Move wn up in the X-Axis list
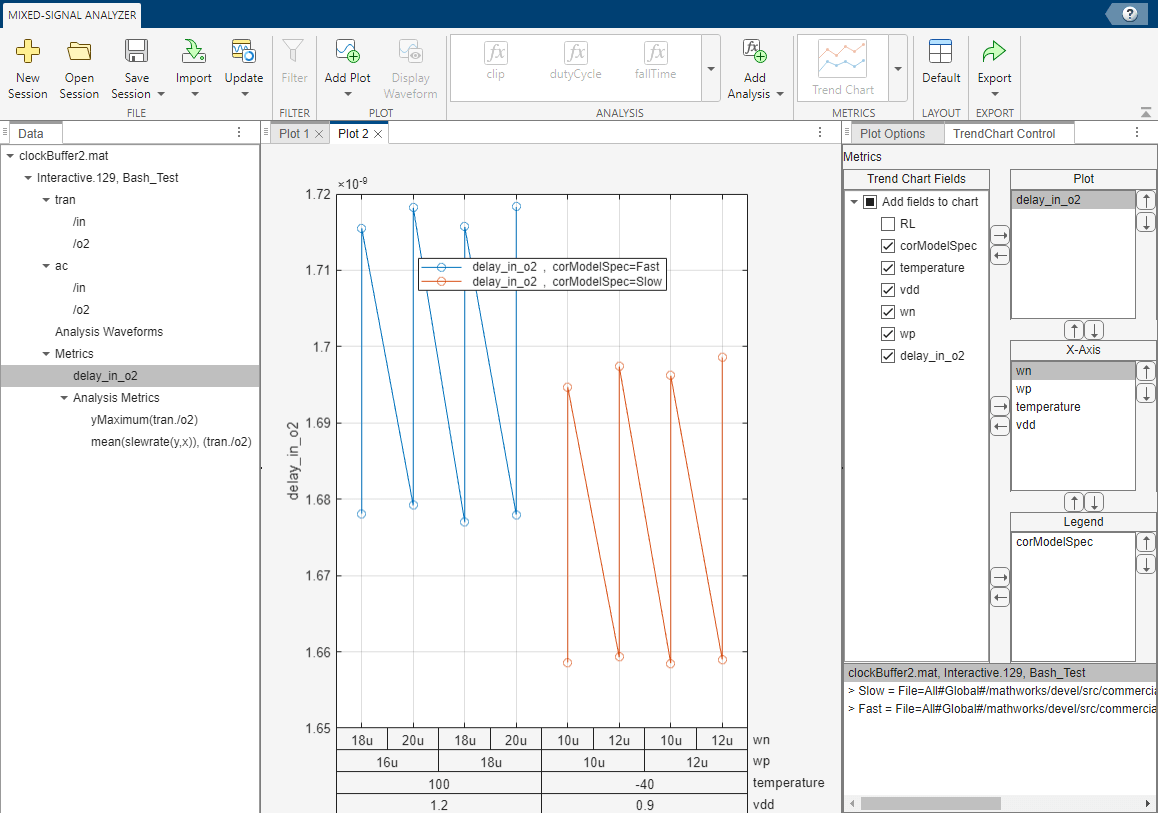This screenshot has width=1158, height=813. 1146,370
